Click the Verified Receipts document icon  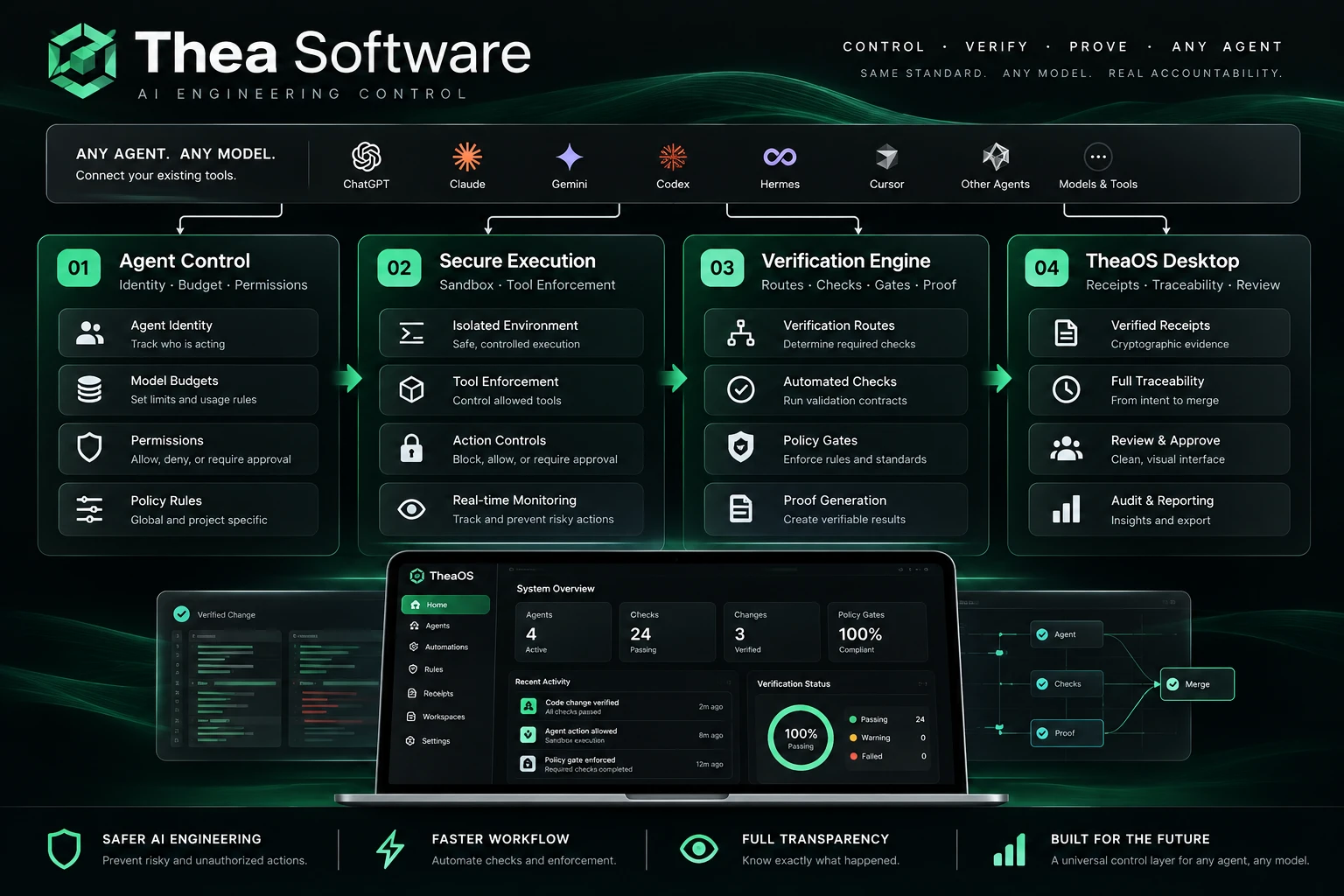click(1066, 333)
